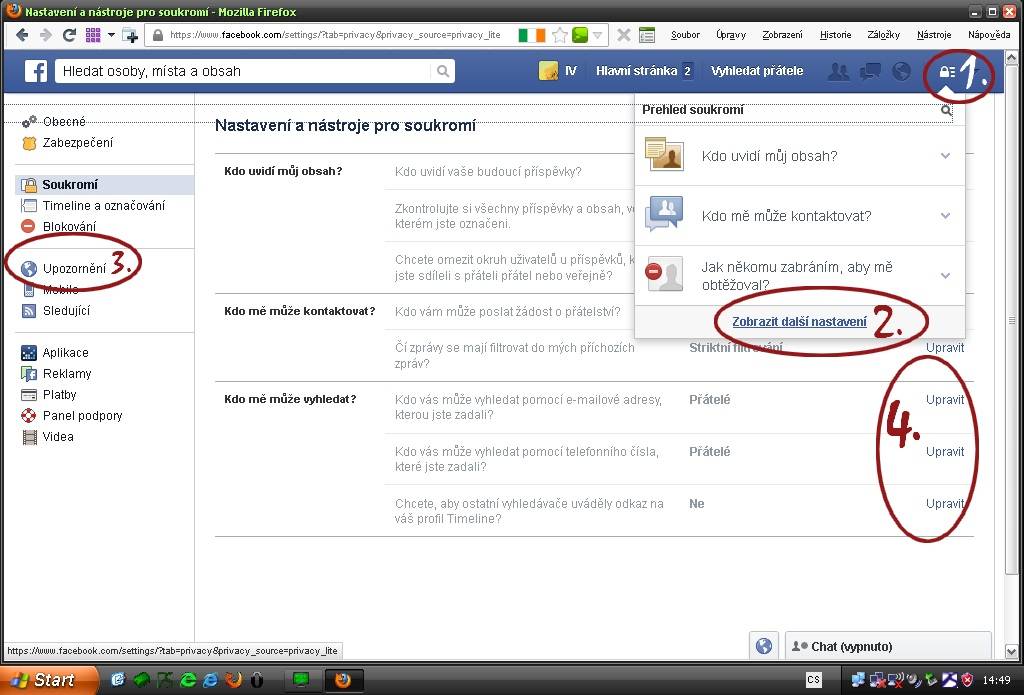Open the Zobrazení menu
This screenshot has height=695, width=1024.
[x=782, y=35]
